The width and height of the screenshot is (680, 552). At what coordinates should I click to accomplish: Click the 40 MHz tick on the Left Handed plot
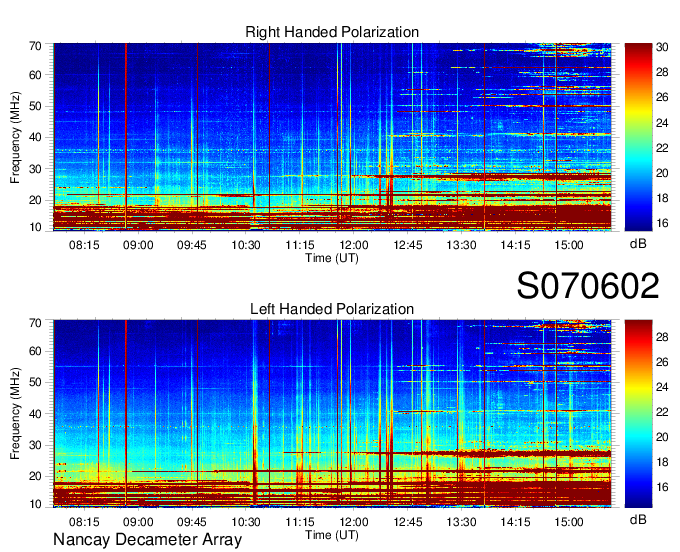click(x=35, y=414)
